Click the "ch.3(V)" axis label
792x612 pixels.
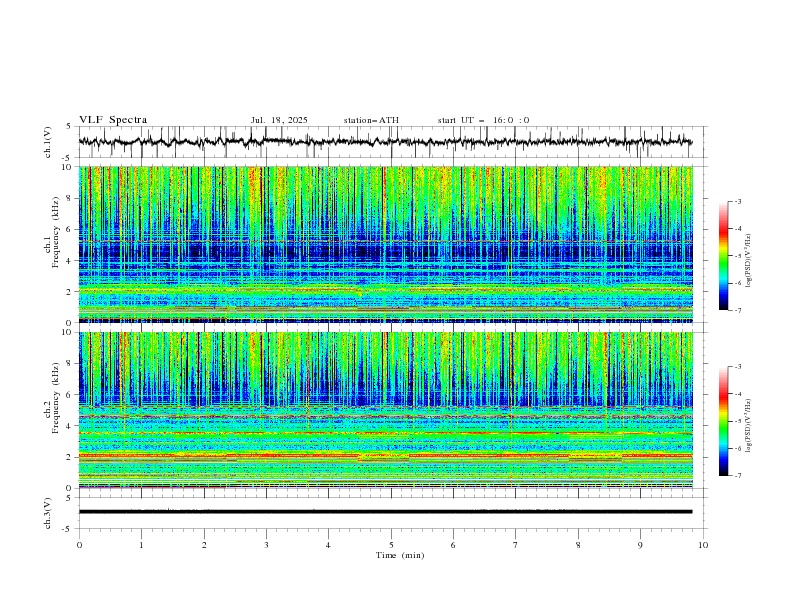(48, 513)
